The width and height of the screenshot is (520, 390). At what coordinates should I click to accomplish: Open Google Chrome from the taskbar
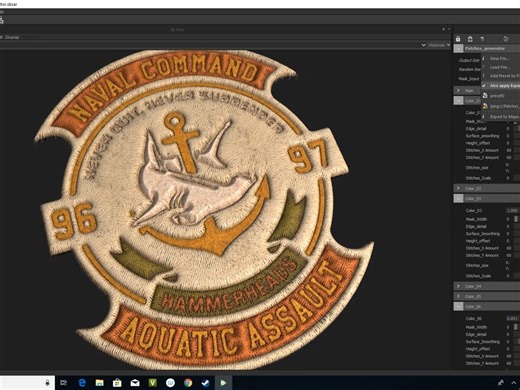188,383
